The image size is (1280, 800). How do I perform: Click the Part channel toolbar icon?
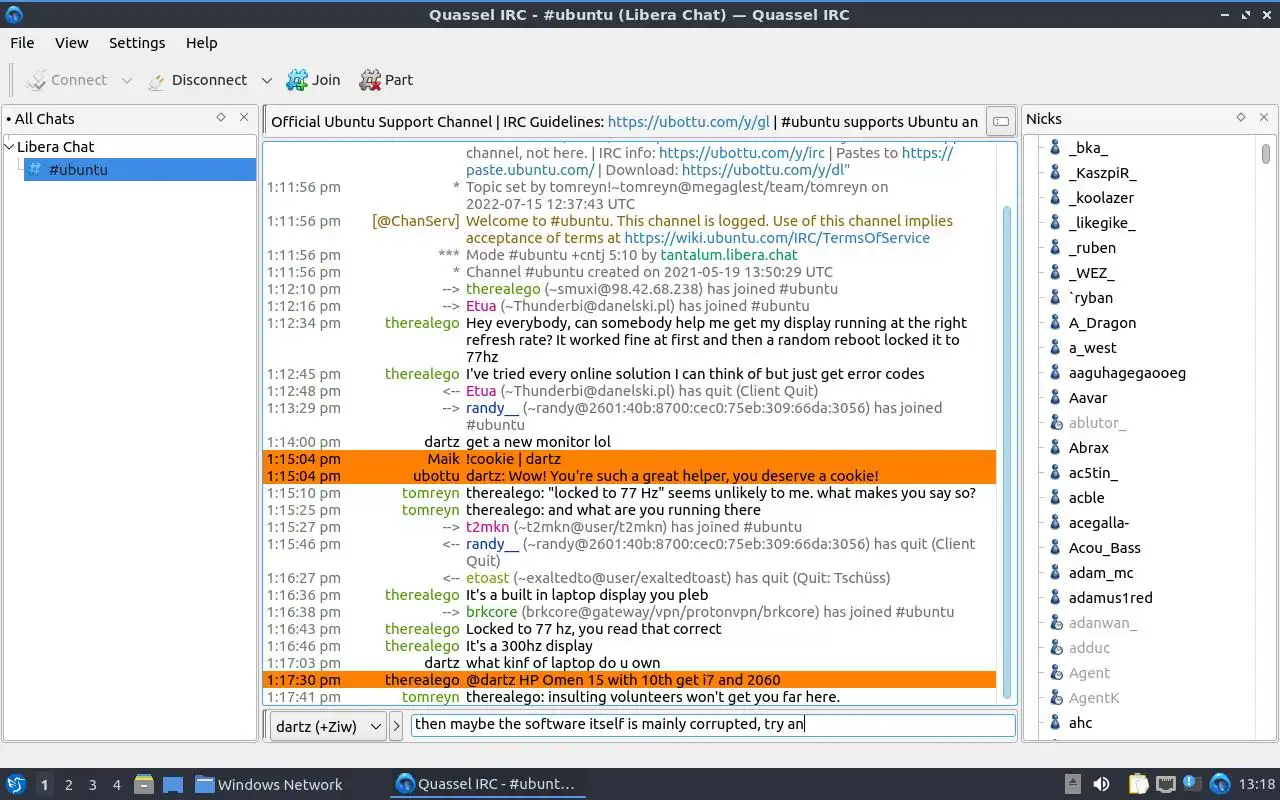370,80
